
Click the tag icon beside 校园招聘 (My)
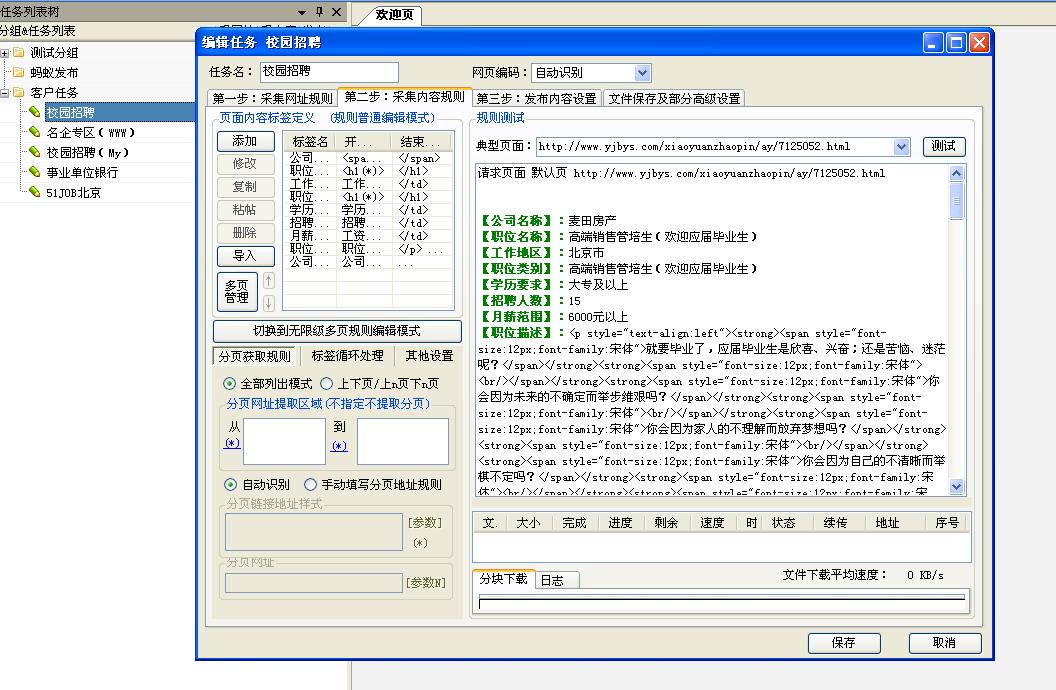click(x=34, y=152)
